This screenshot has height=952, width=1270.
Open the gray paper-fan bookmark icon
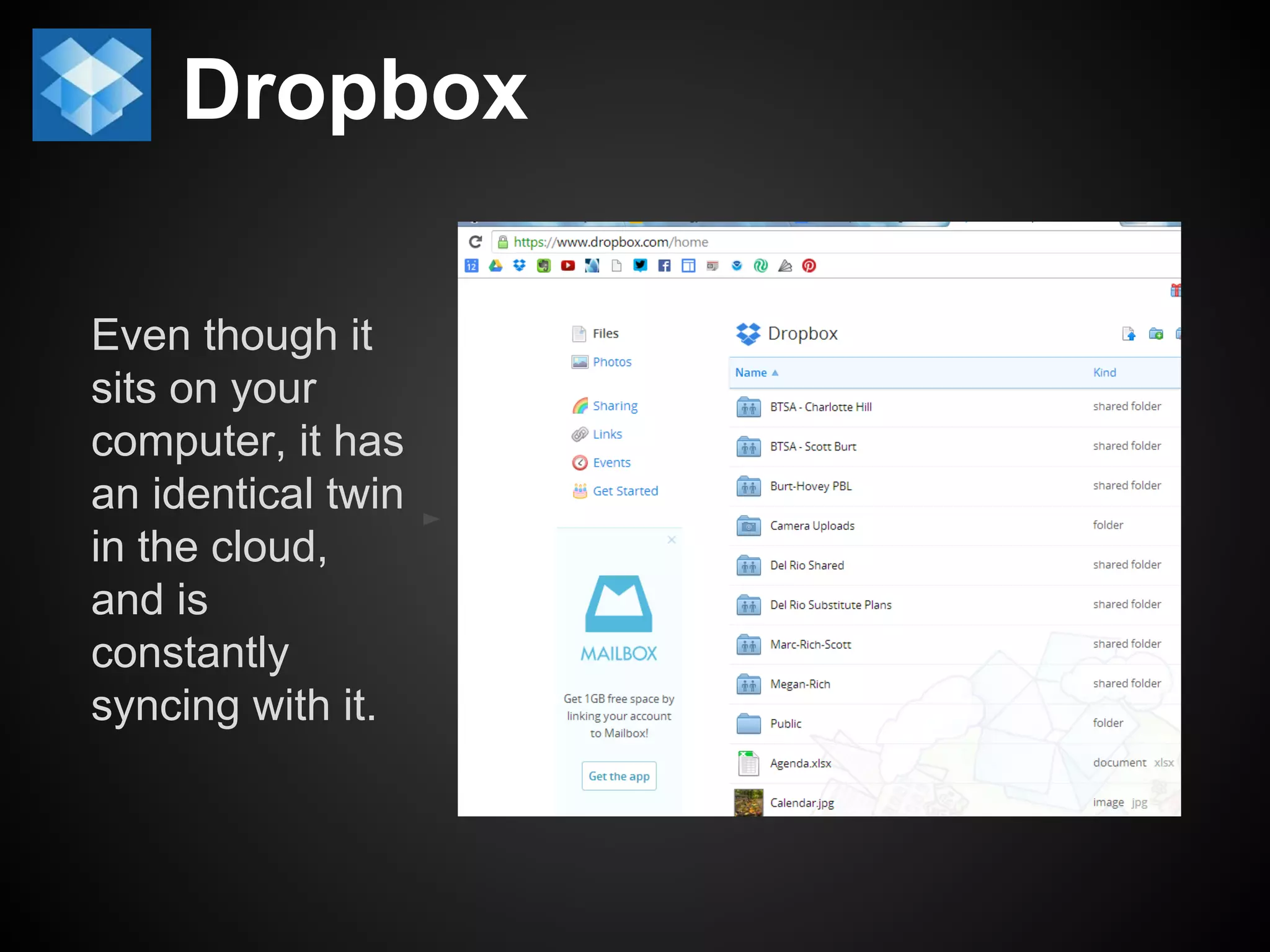[x=785, y=266]
